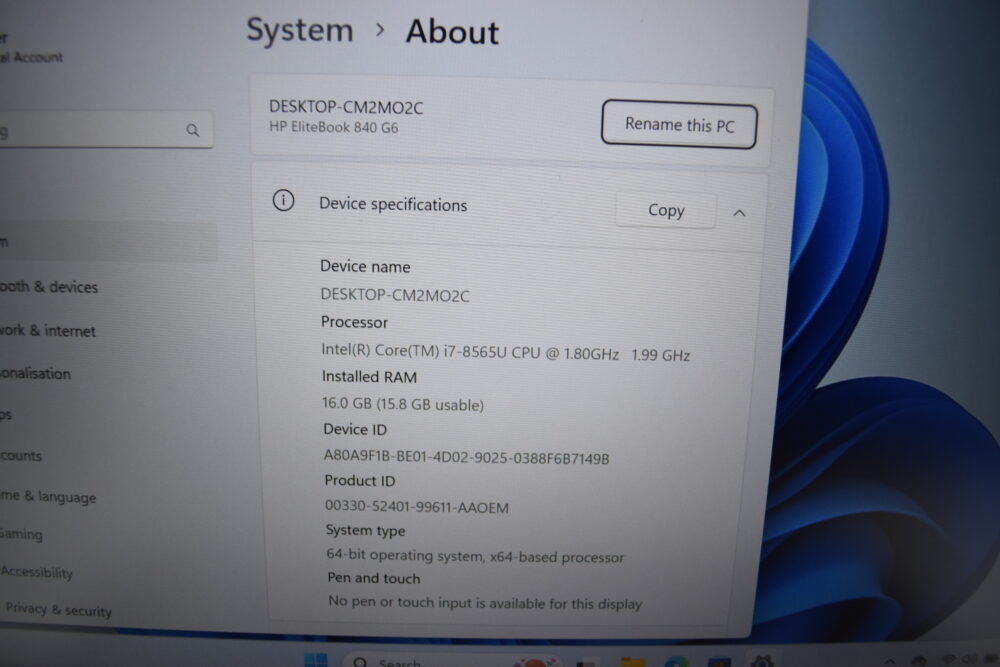Screen dimensions: 1000x667
Task: Open File Explorer from the taskbar
Action: (x=633, y=662)
